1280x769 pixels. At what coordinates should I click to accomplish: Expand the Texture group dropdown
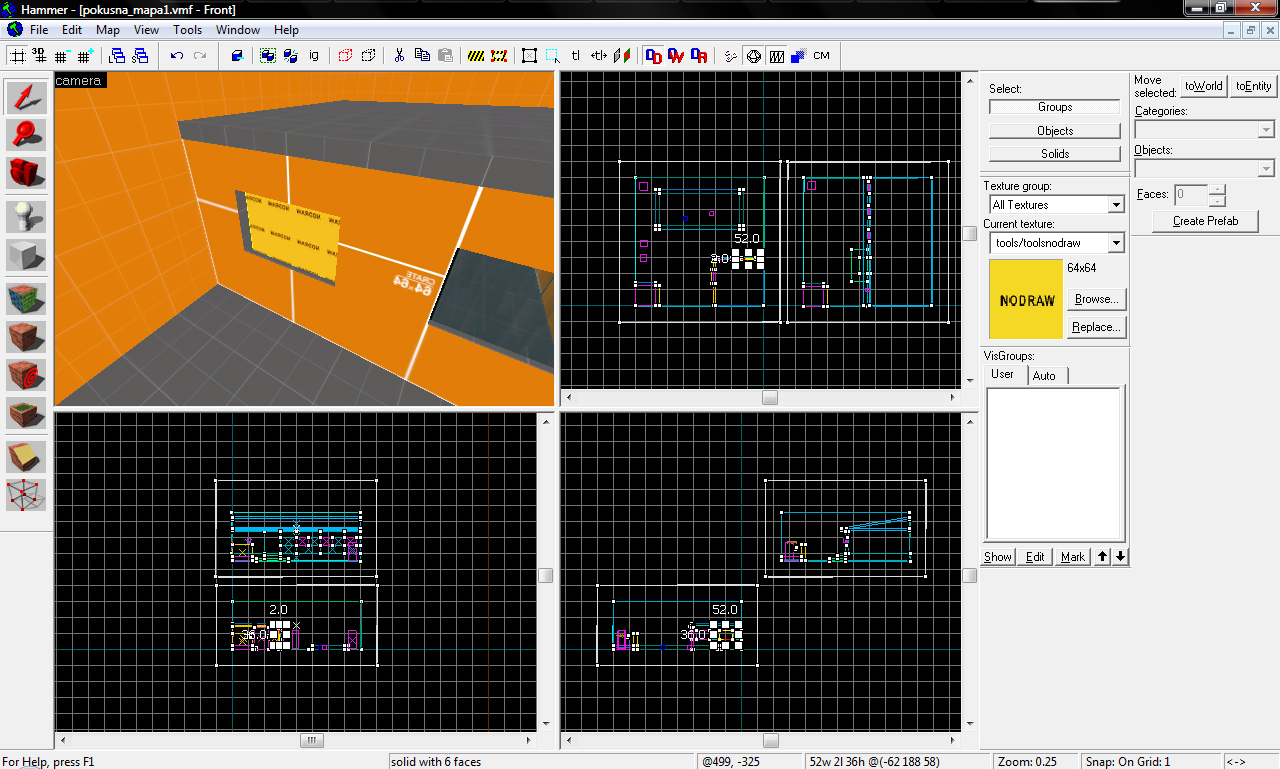pos(1116,205)
